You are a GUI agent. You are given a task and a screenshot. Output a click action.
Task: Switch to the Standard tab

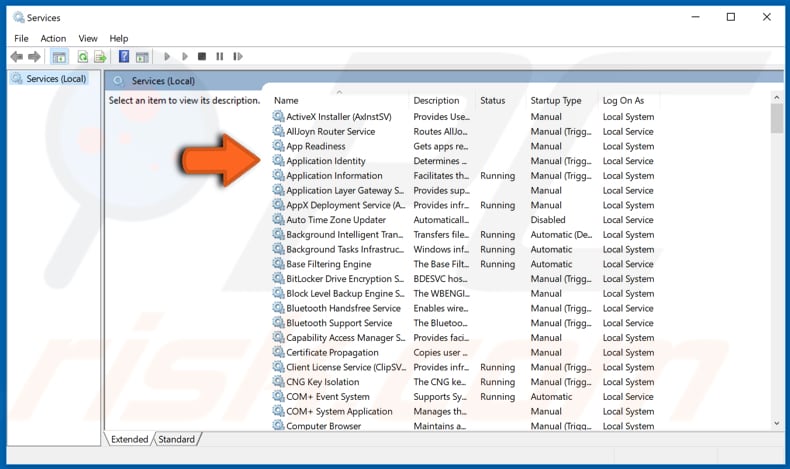176,439
